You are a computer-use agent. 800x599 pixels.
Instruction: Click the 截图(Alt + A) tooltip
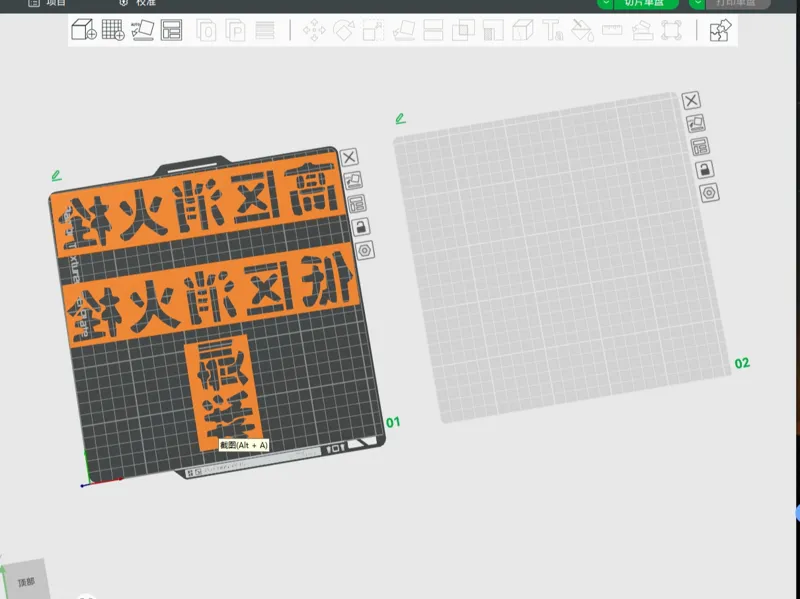click(244, 445)
